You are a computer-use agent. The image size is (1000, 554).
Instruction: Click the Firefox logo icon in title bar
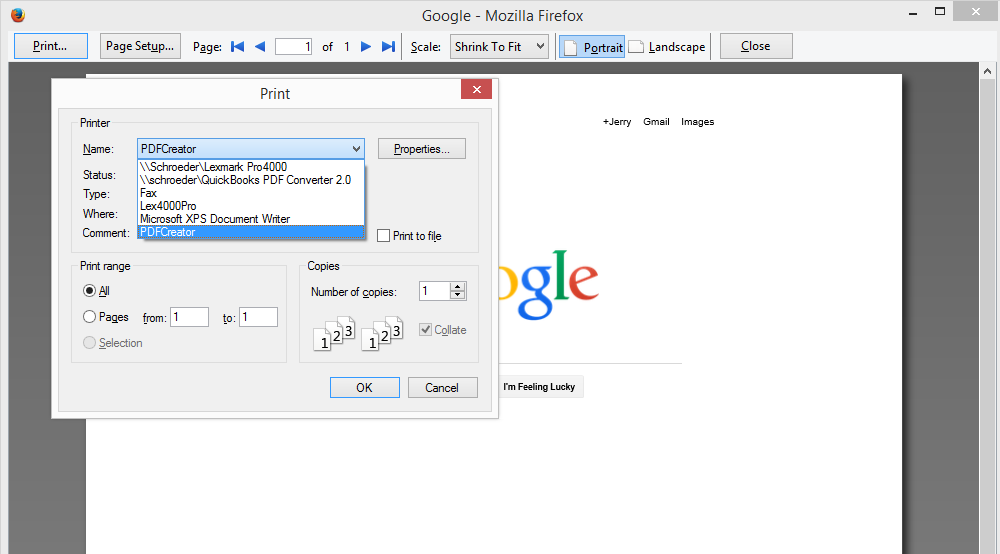point(18,15)
